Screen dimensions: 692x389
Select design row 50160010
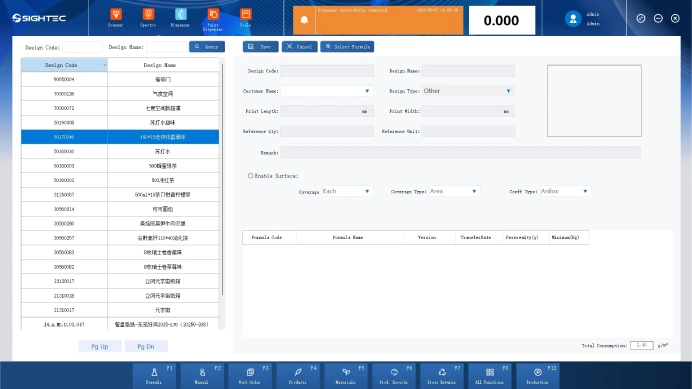120,151
